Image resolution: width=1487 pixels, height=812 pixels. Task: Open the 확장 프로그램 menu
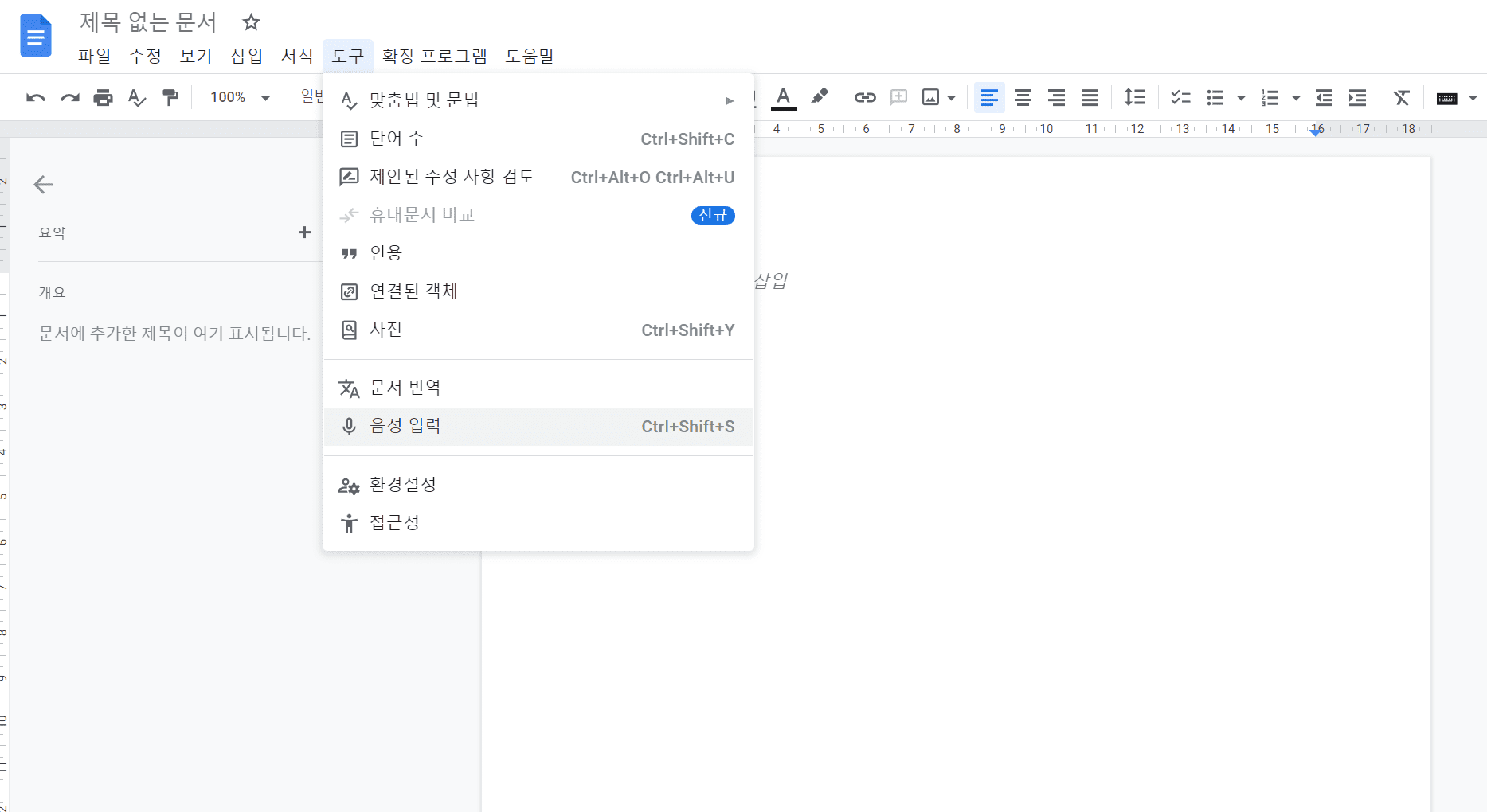435,56
